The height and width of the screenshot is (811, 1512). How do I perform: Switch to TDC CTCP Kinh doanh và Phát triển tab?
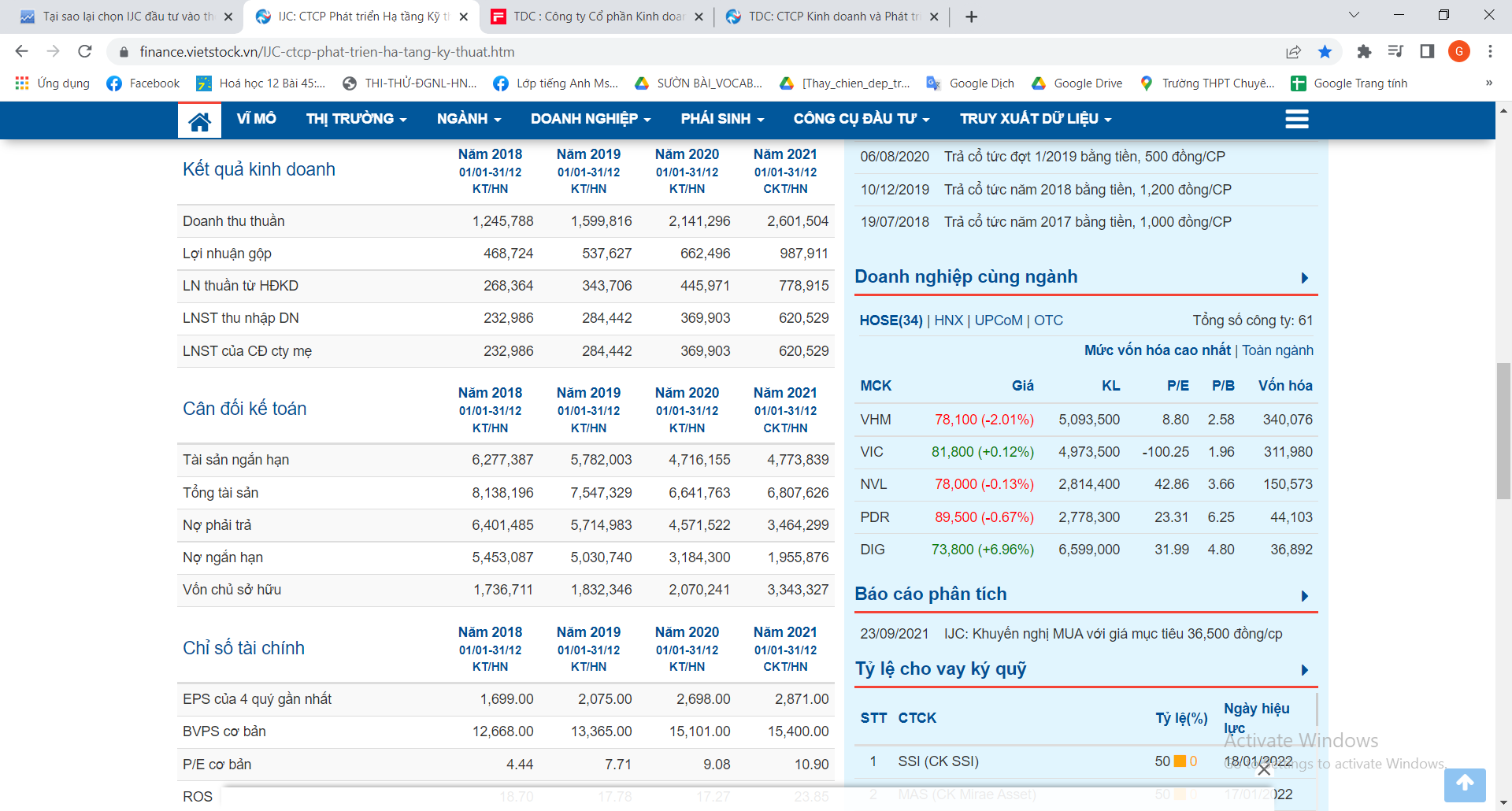tap(833, 17)
